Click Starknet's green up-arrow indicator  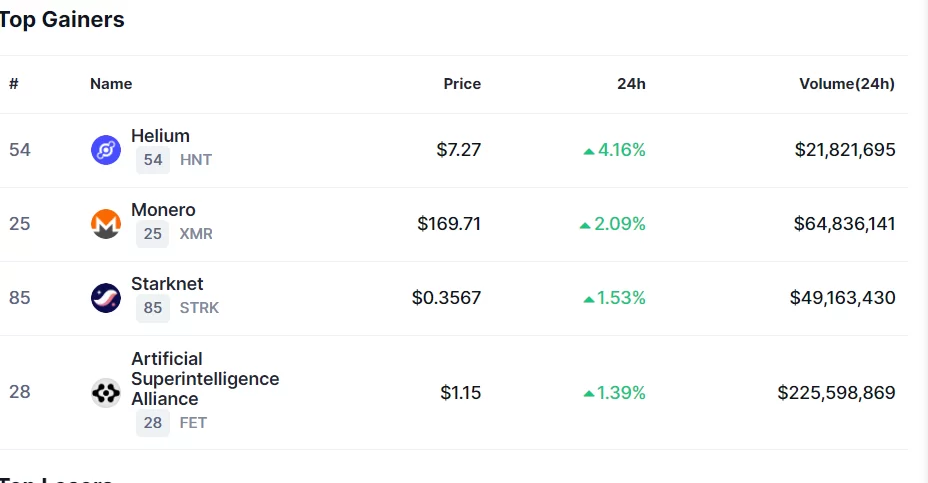(x=589, y=299)
